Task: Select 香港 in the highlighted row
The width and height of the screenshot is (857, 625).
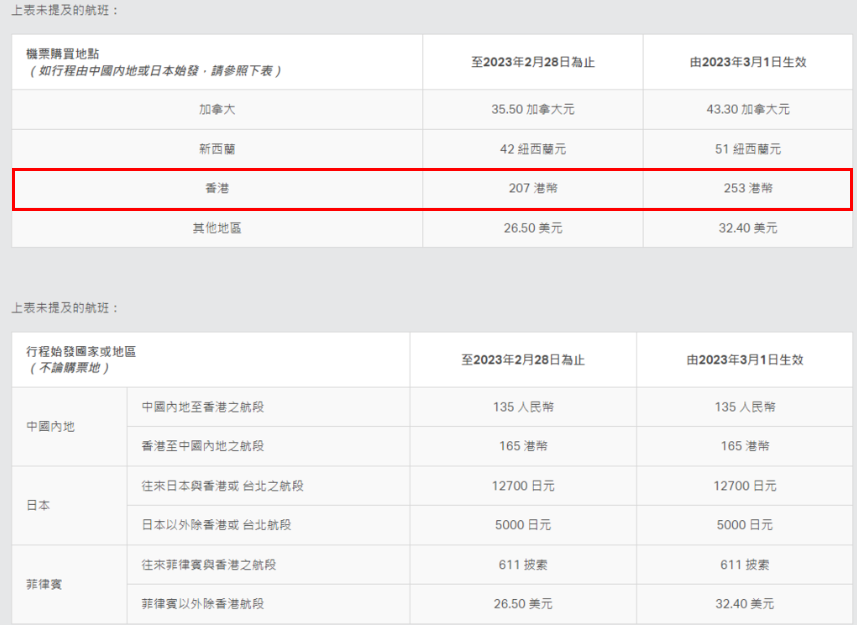Action: (217, 188)
